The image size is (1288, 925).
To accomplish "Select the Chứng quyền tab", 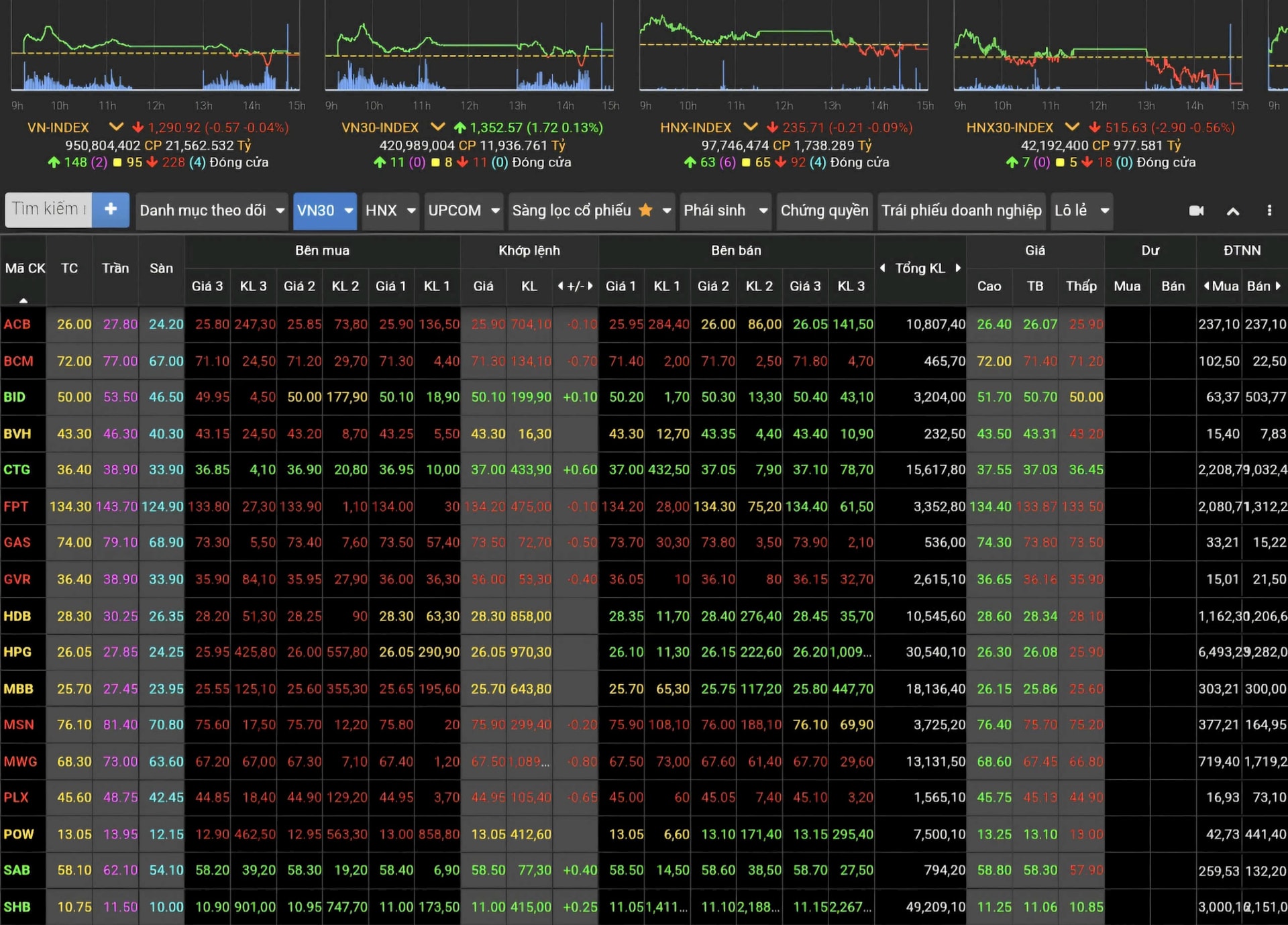I will pyautogui.click(x=824, y=211).
